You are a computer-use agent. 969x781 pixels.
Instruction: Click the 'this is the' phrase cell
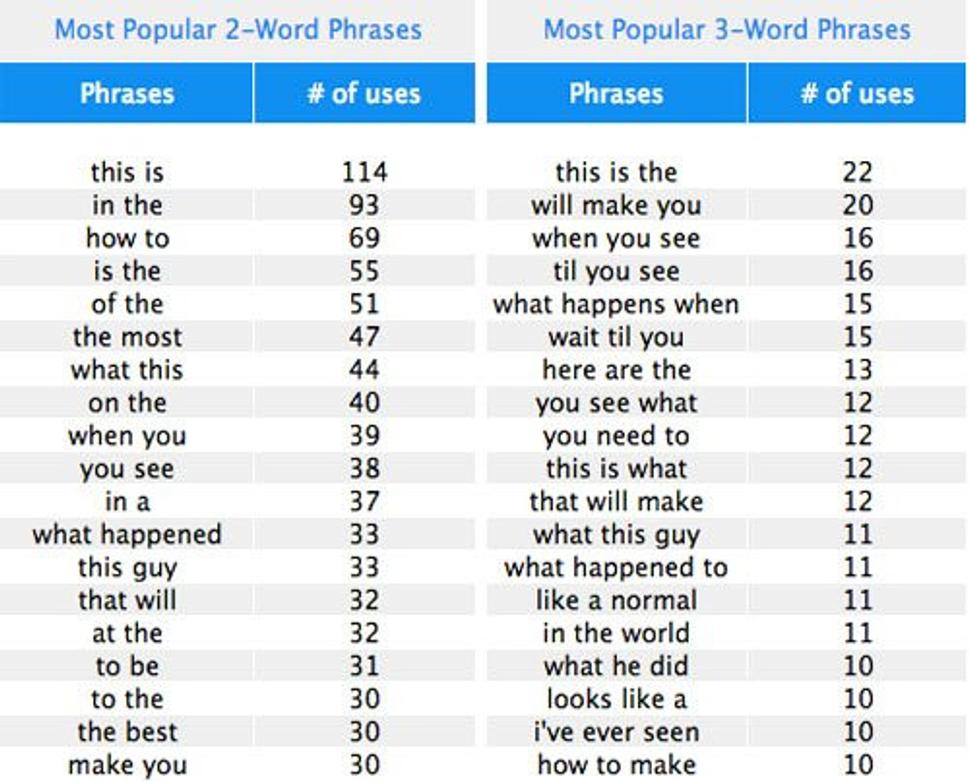pos(616,172)
